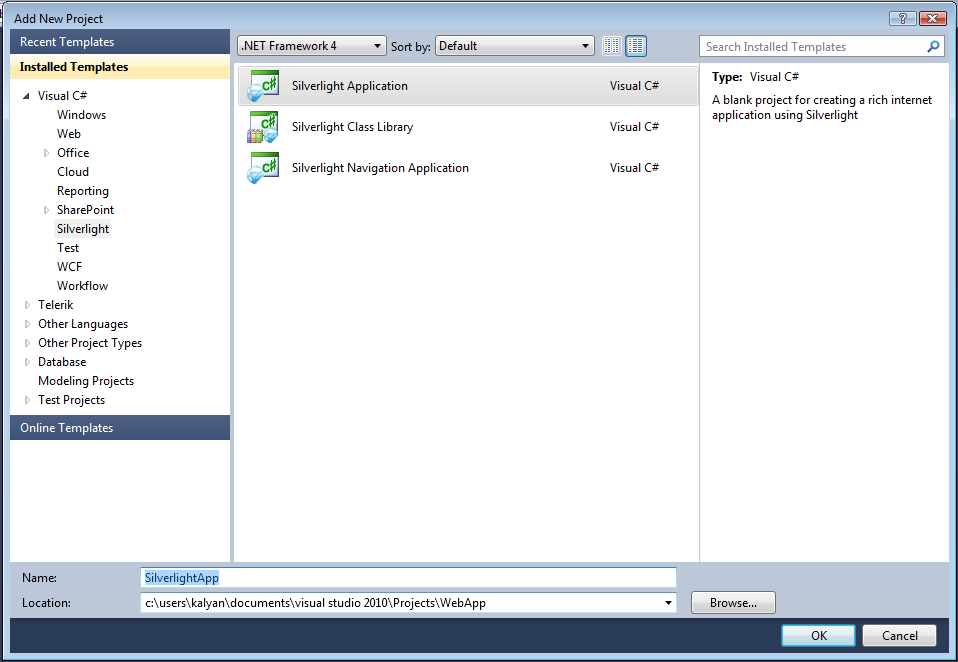Click the Name field containing SilverlightApp

tap(408, 578)
